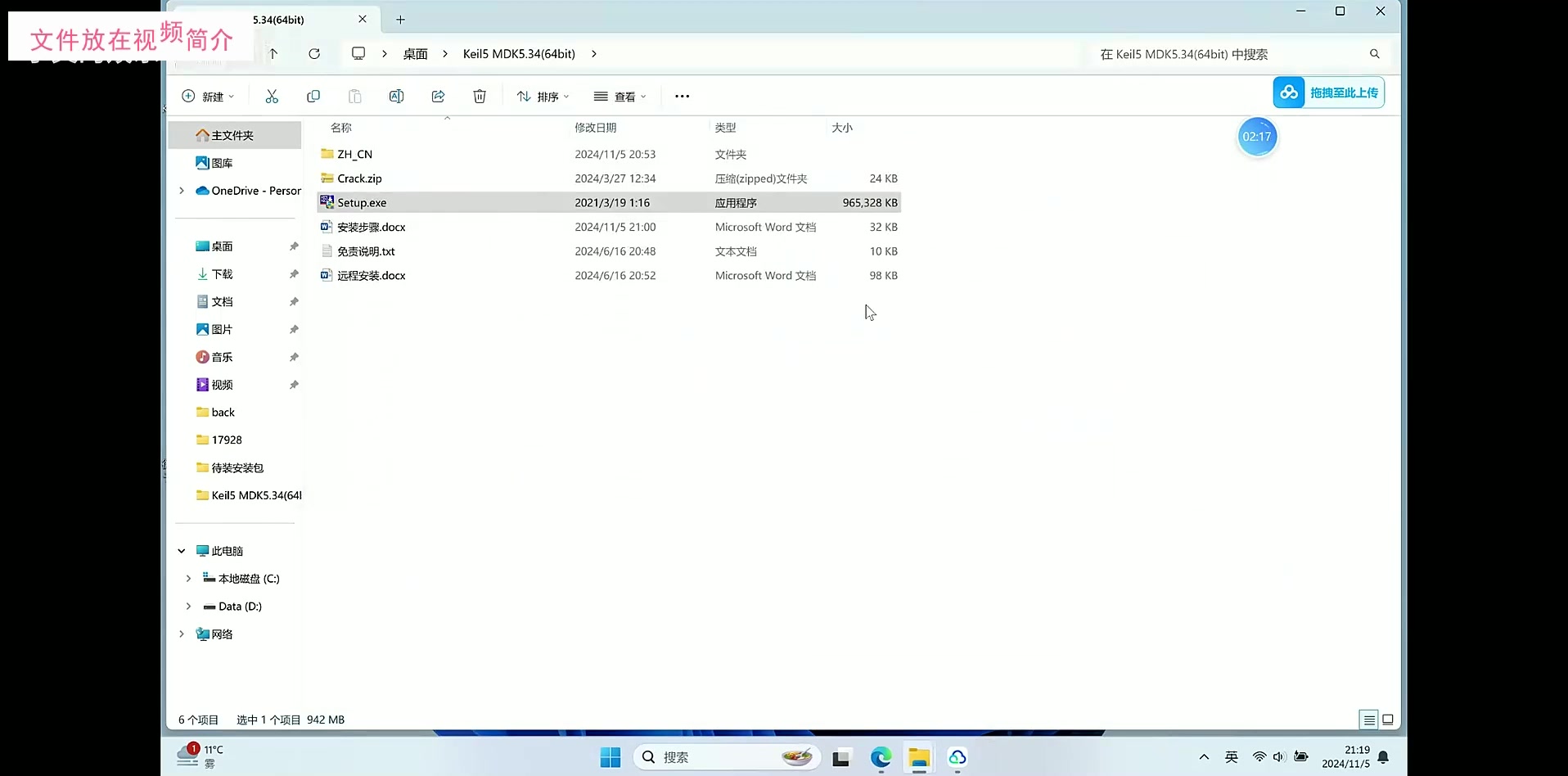
Task: Switch to large thumbnails view
Action: coord(1388,720)
